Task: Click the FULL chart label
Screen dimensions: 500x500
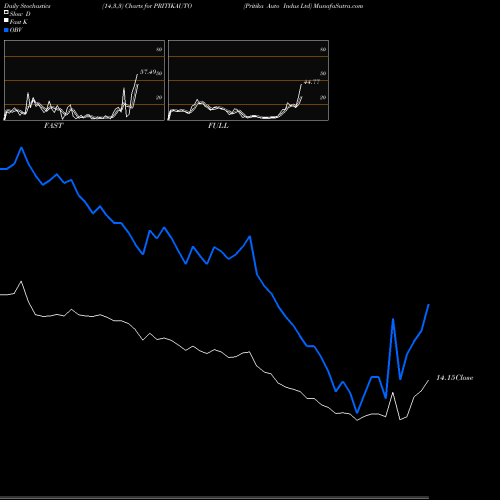Action: (218, 126)
